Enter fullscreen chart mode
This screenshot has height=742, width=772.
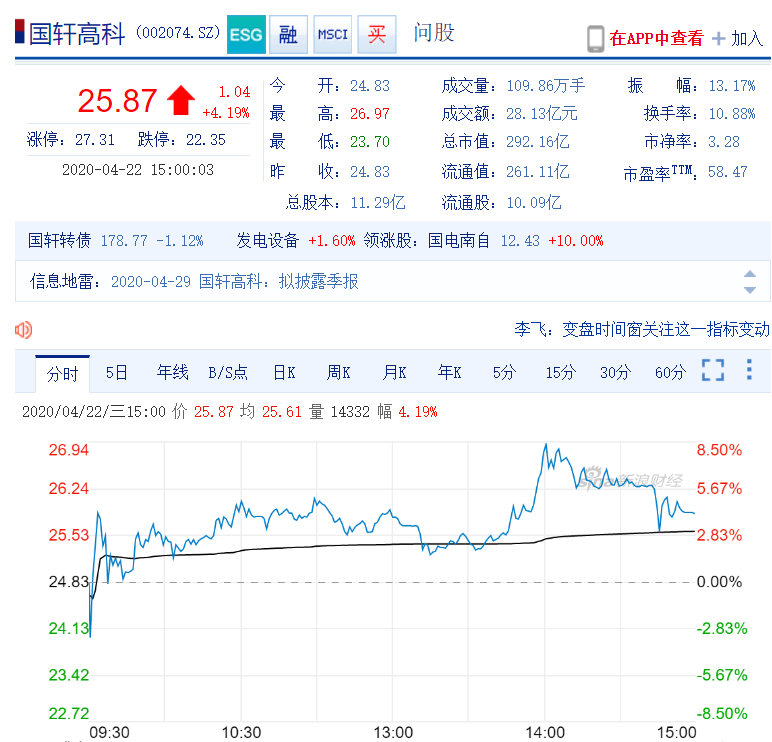[712, 371]
